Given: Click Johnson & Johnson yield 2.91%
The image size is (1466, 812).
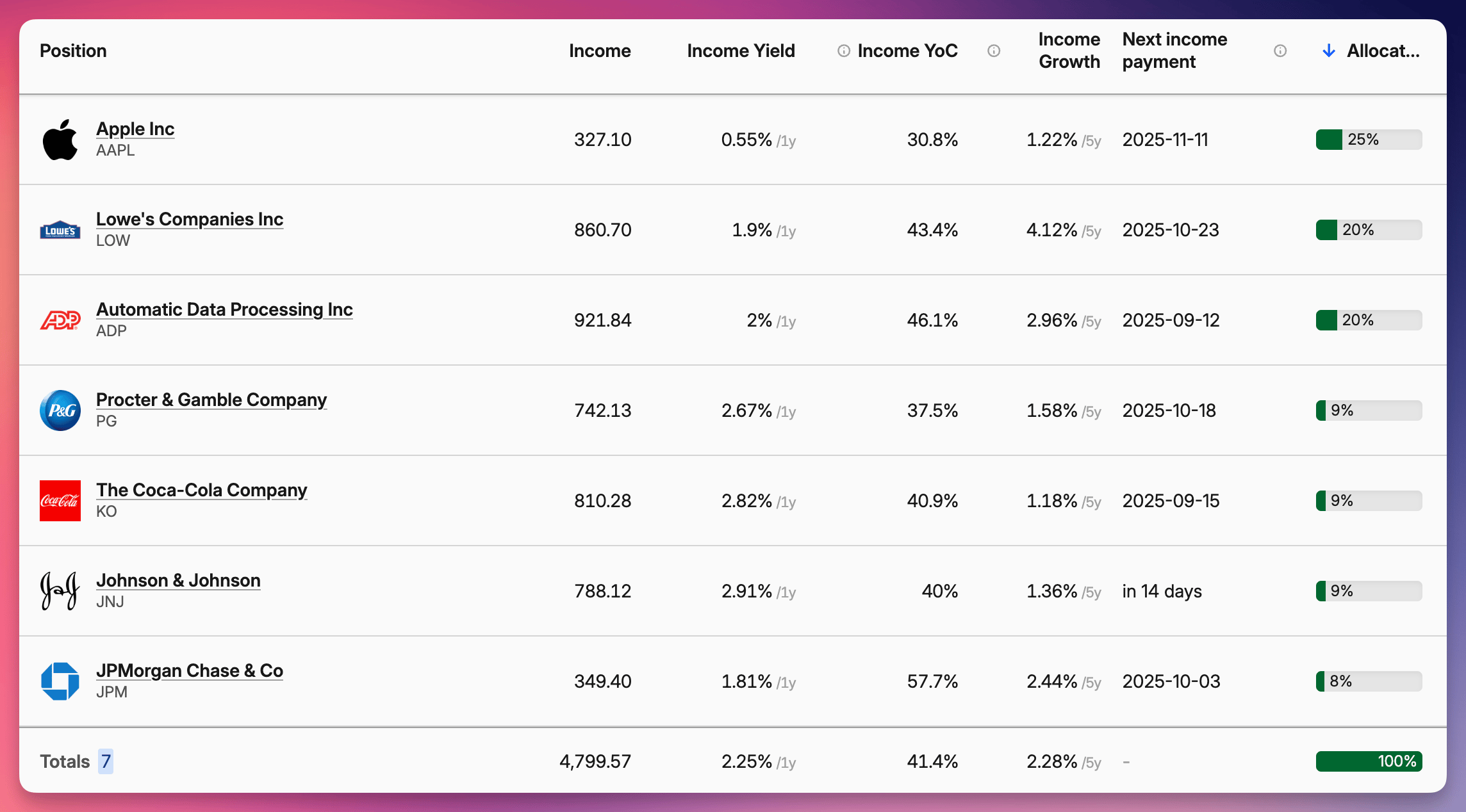Looking at the screenshot, I should 746,591.
